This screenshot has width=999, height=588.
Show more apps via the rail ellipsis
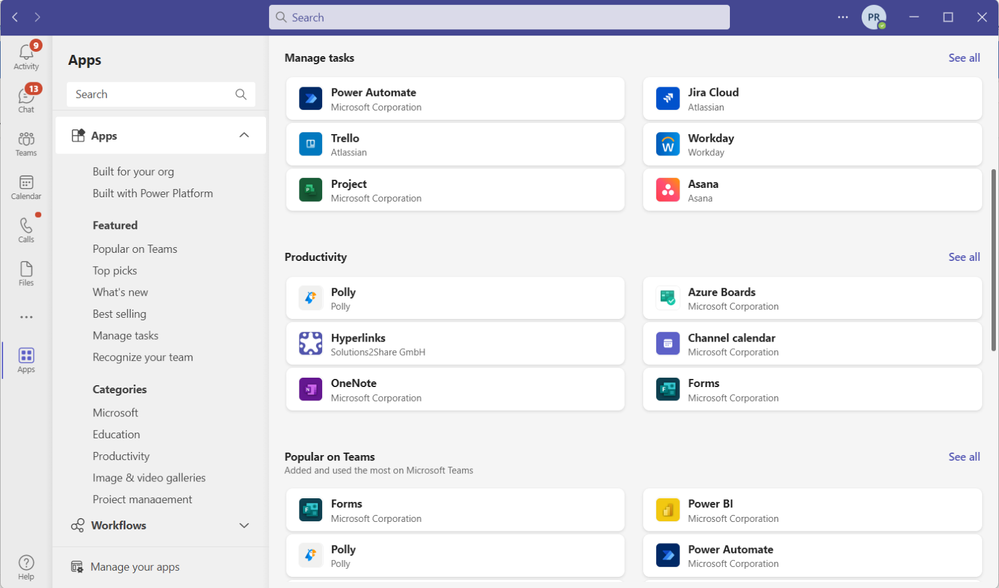coord(26,317)
